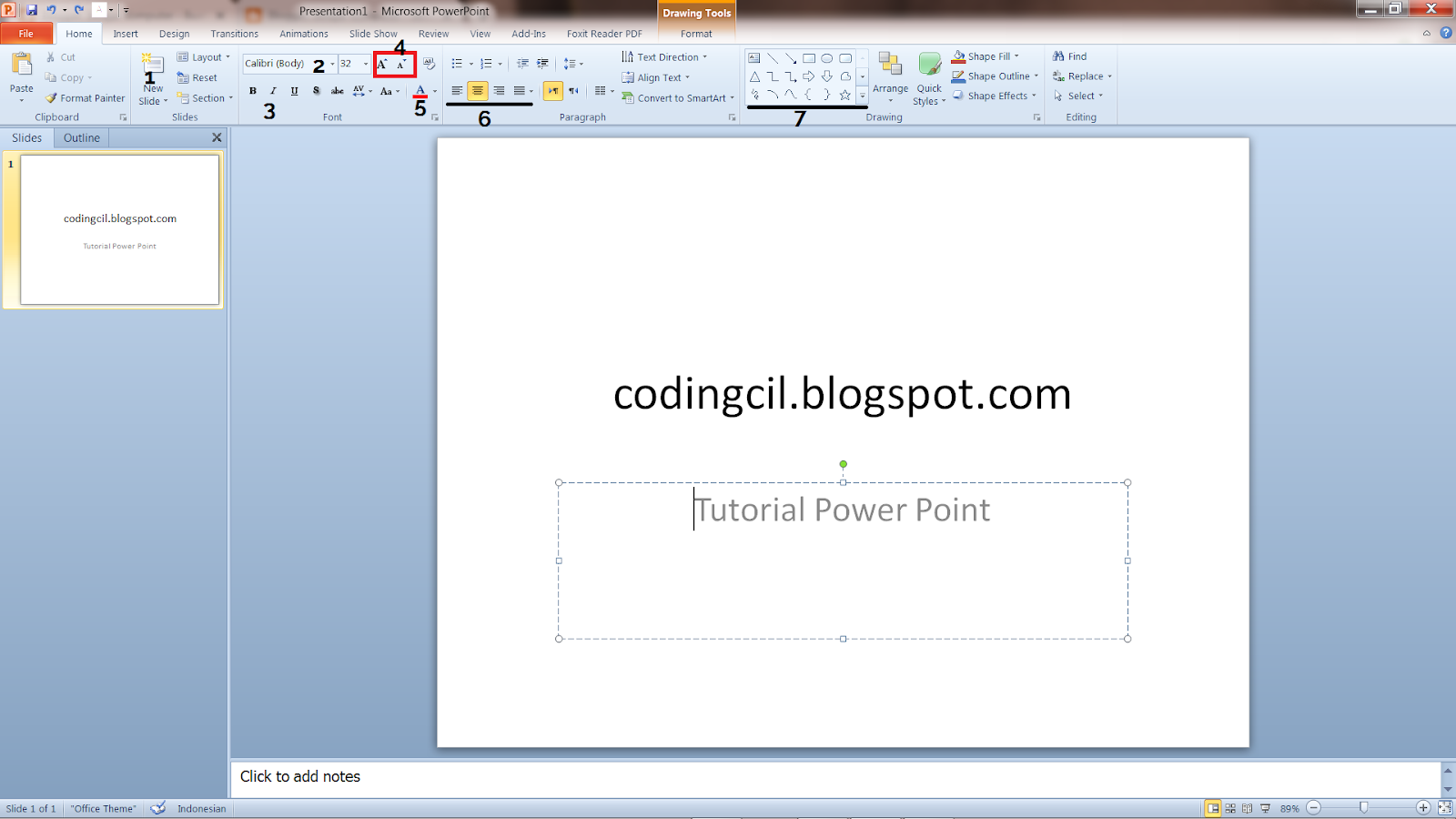Switch to the Outline pane tab
1456x819 pixels.
click(82, 138)
